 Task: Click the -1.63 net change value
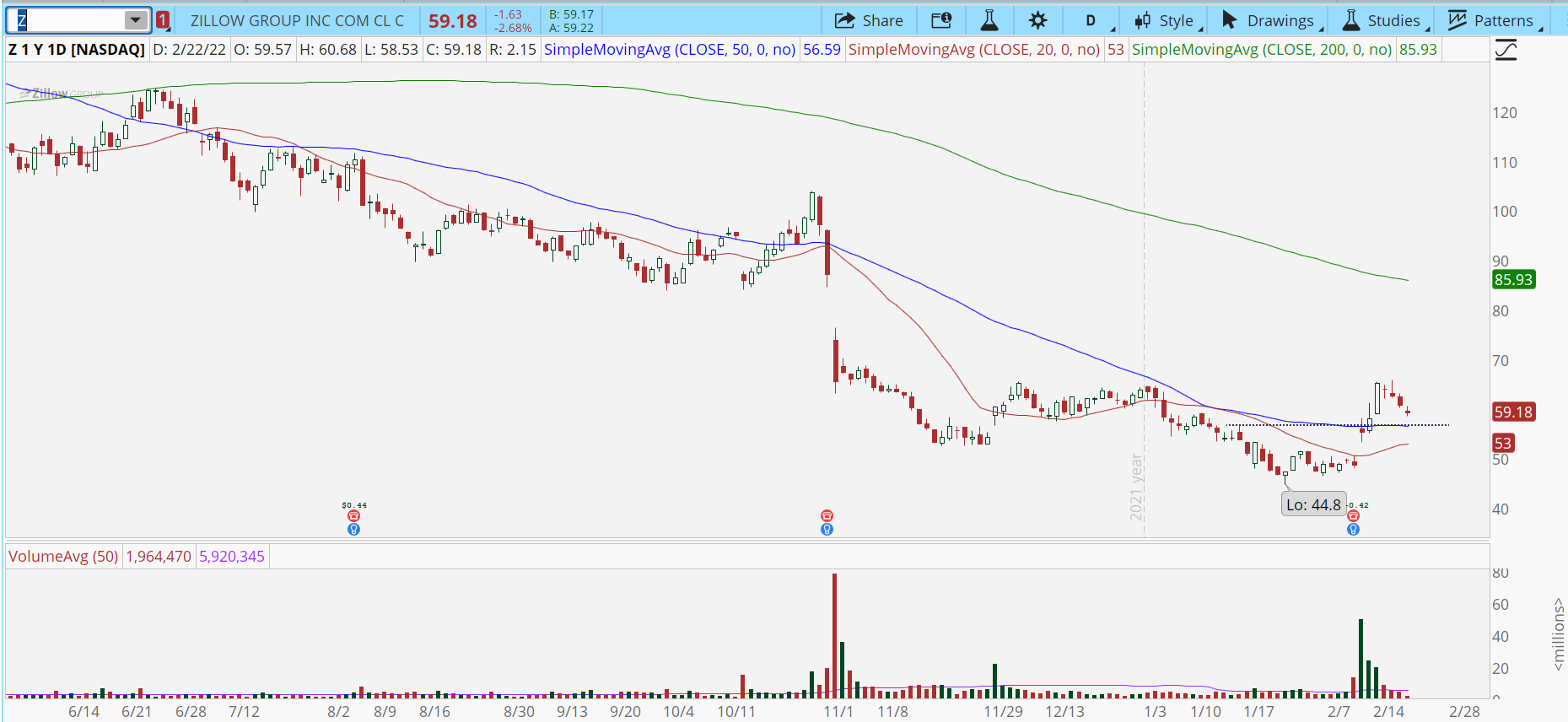[x=508, y=14]
